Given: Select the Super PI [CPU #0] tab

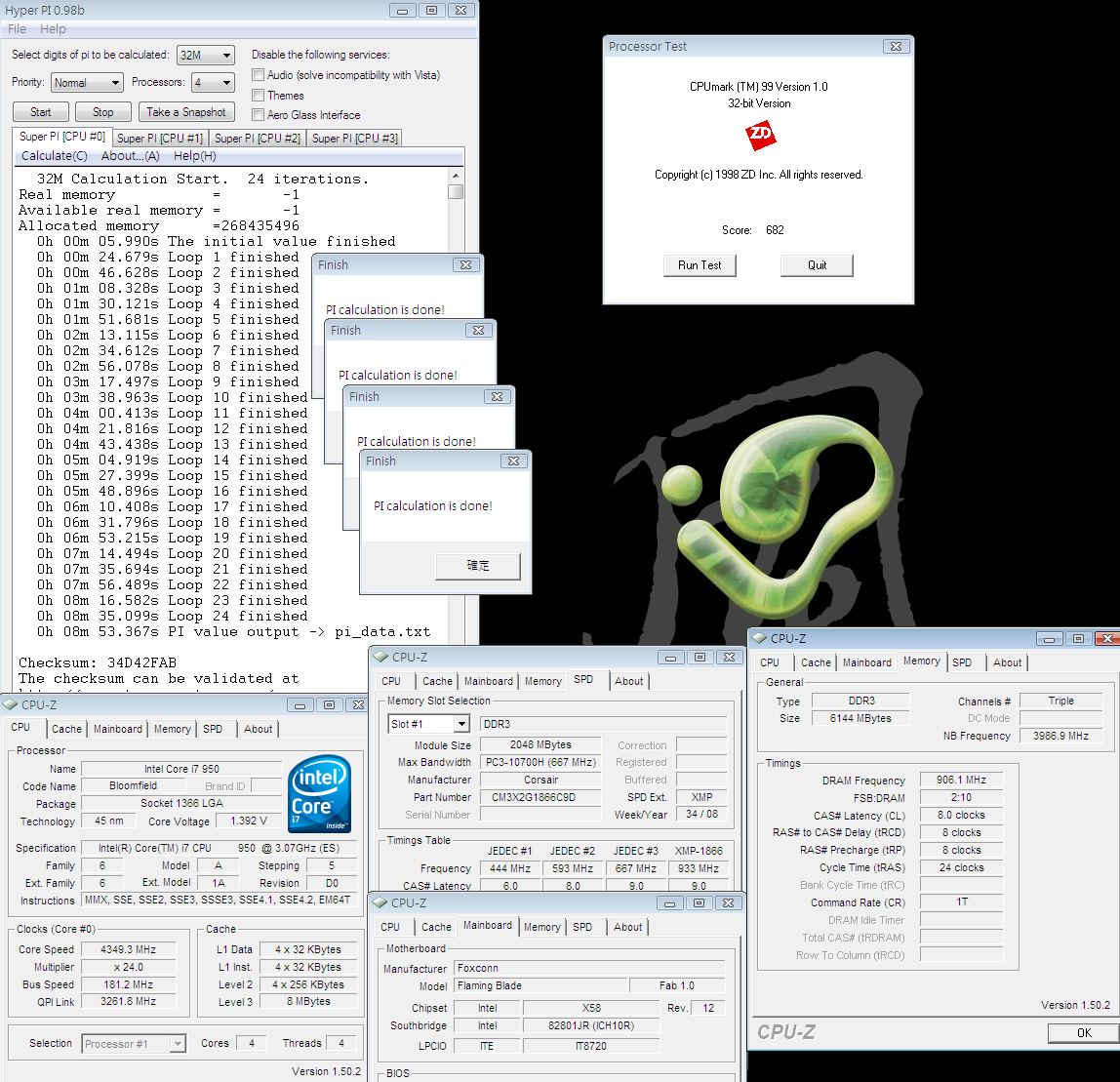Looking at the screenshot, I should pos(62,137).
